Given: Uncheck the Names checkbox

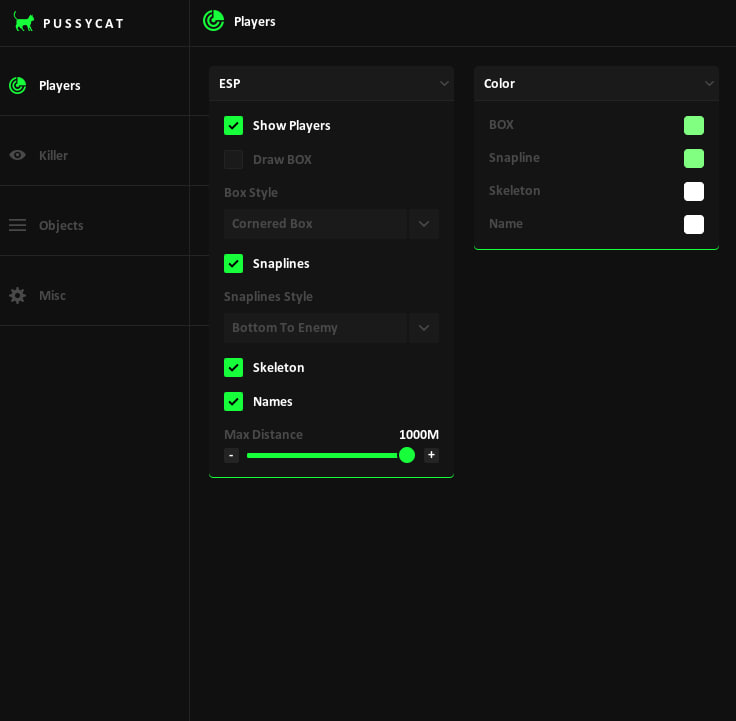Looking at the screenshot, I should coord(233,401).
